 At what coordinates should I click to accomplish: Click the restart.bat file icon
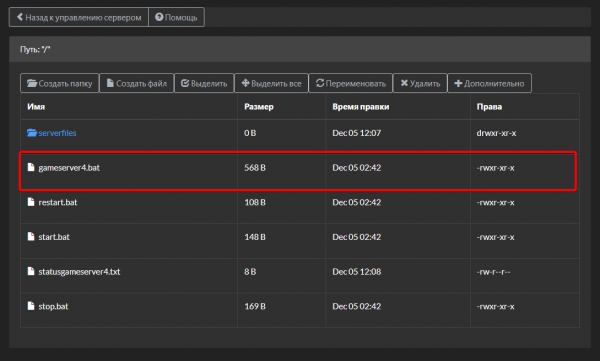(x=31, y=202)
